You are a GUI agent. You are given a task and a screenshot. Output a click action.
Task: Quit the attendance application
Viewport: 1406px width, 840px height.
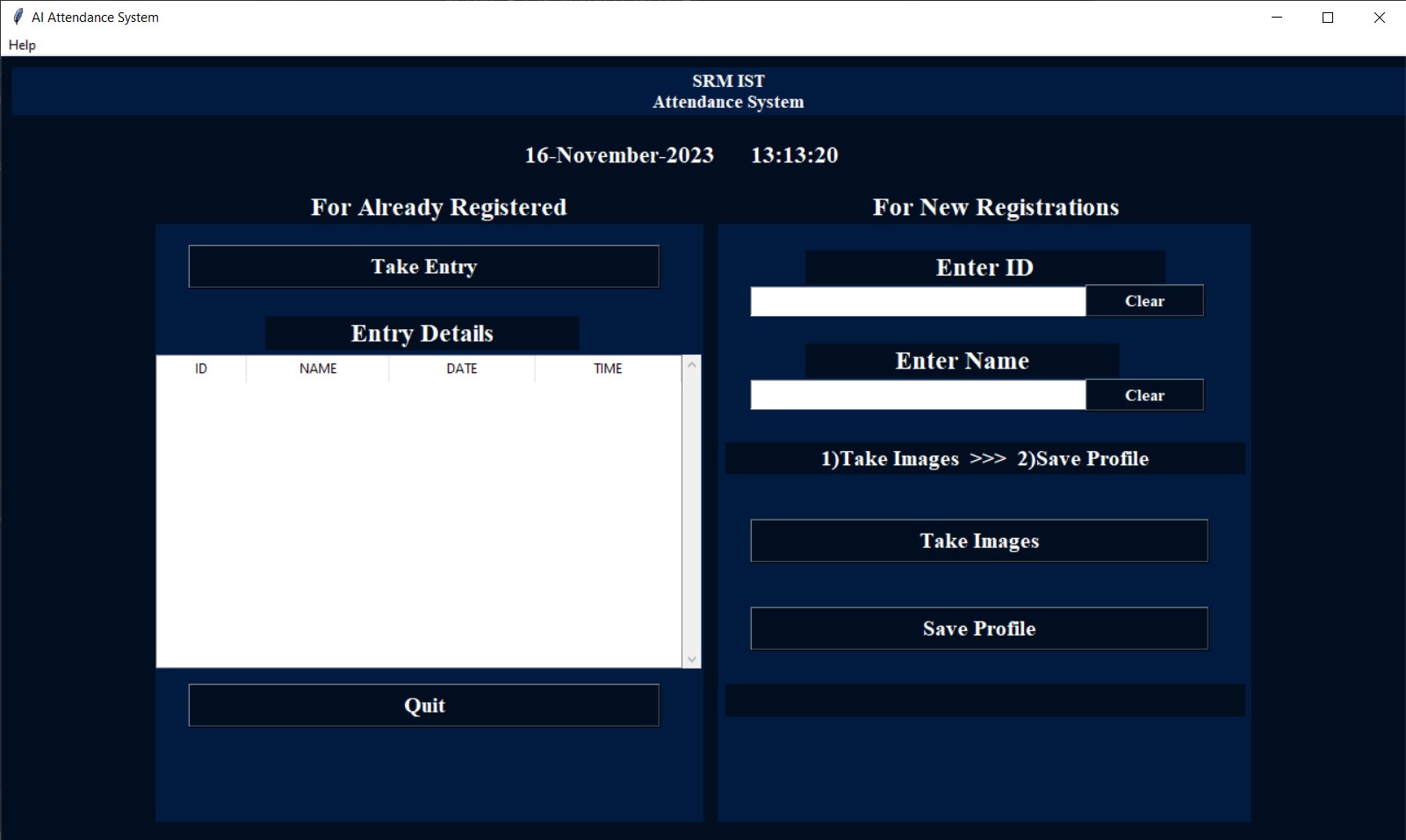pos(423,705)
